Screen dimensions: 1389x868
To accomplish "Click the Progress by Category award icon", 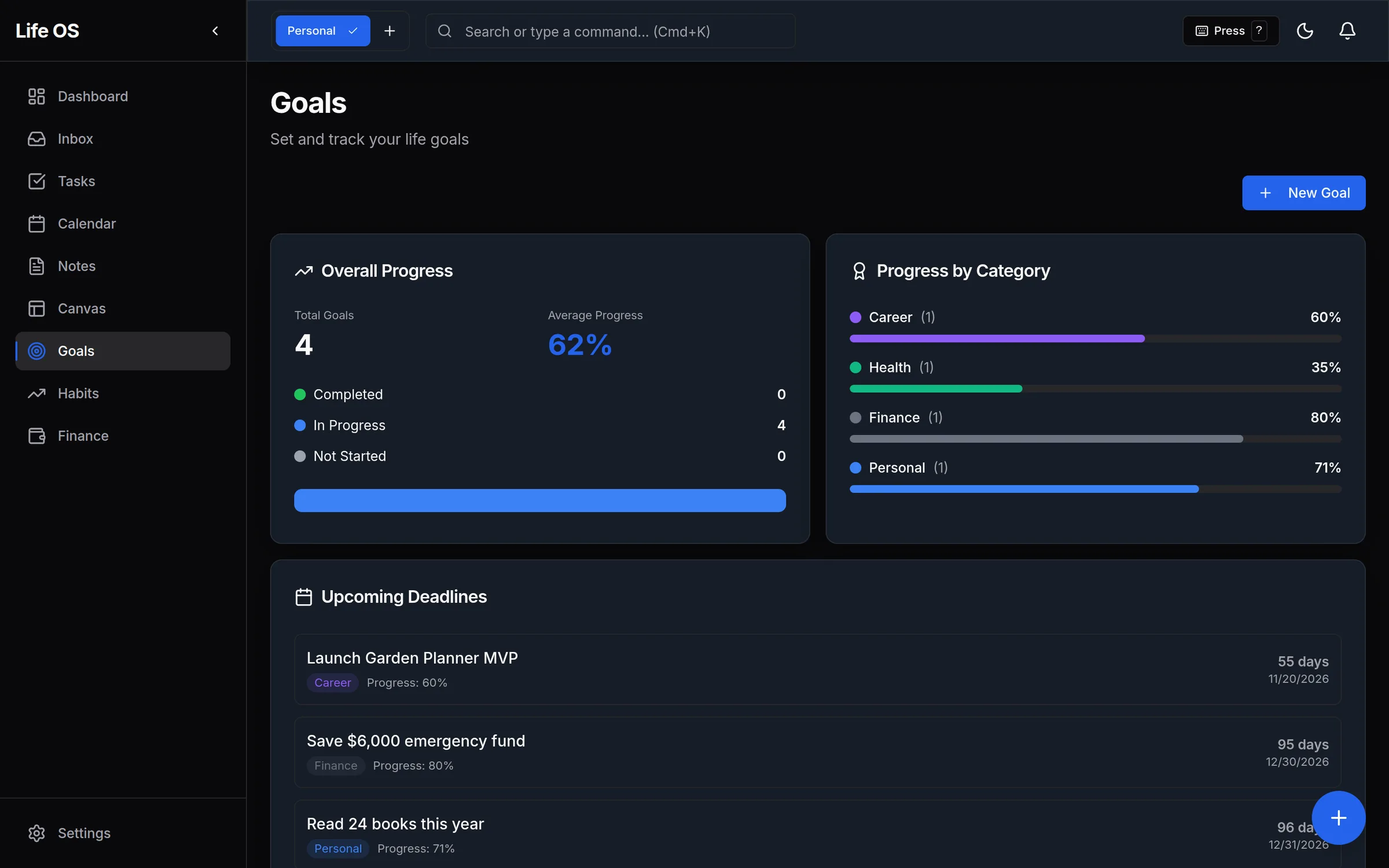I will click(859, 271).
